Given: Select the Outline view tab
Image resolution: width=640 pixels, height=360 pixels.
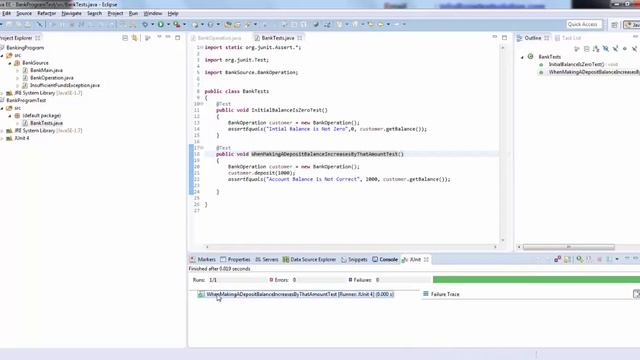Looking at the screenshot, I should pyautogui.click(x=533, y=38).
